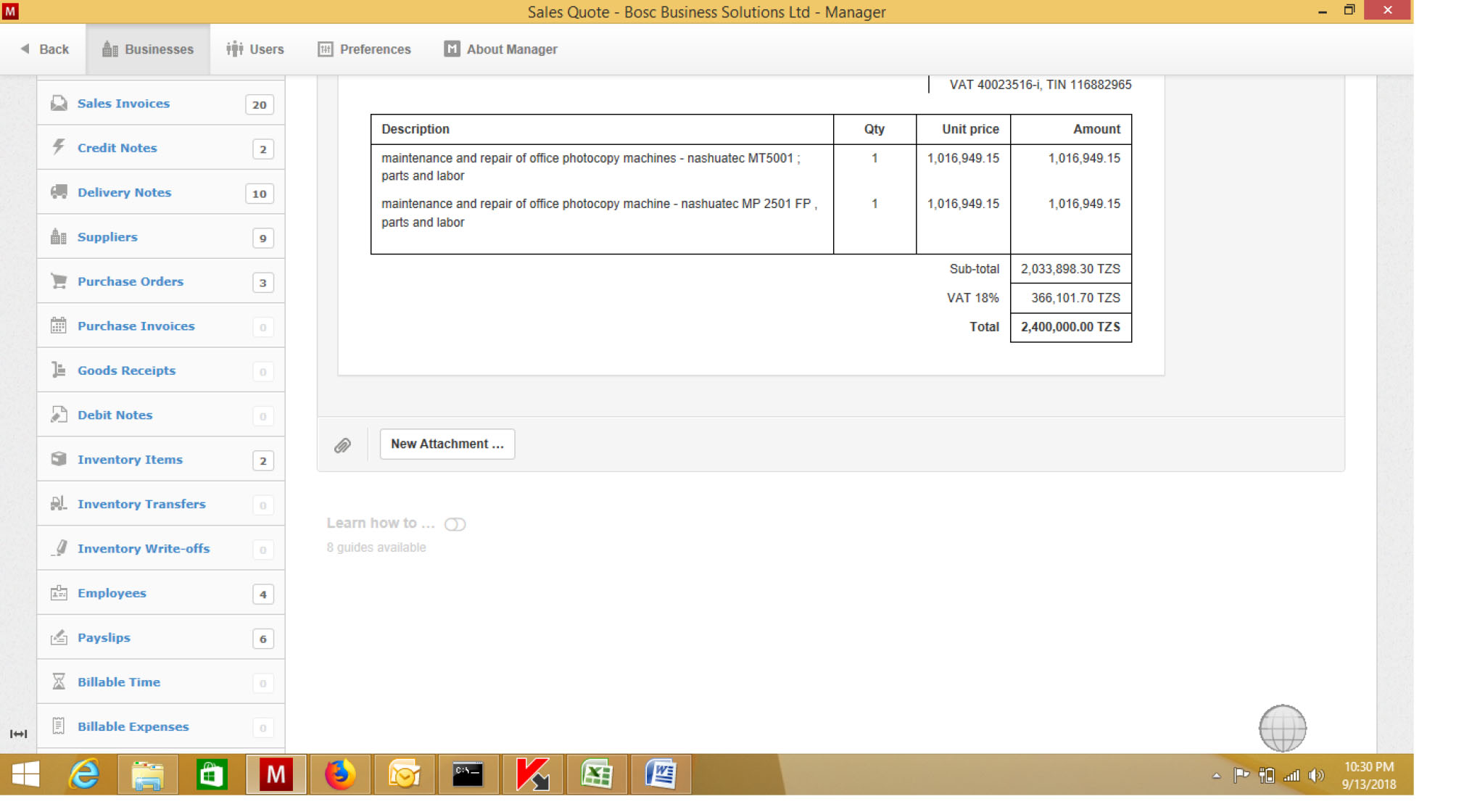Viewport: 1464px width, 812px height.
Task: Open Purchase Orders
Action: [160, 281]
